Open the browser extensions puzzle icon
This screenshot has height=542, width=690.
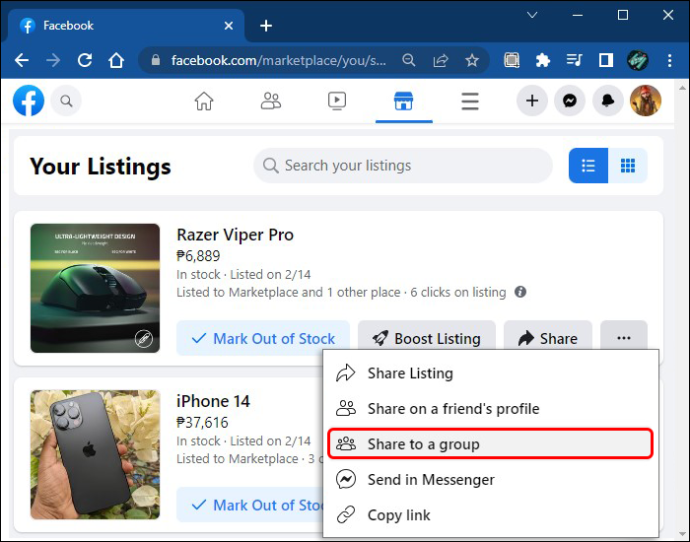point(543,60)
